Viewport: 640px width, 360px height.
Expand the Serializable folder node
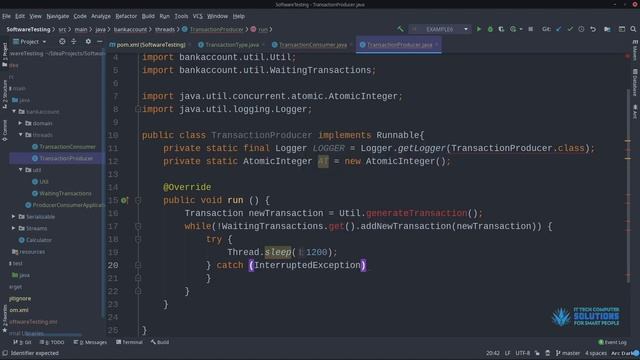(x=13, y=216)
